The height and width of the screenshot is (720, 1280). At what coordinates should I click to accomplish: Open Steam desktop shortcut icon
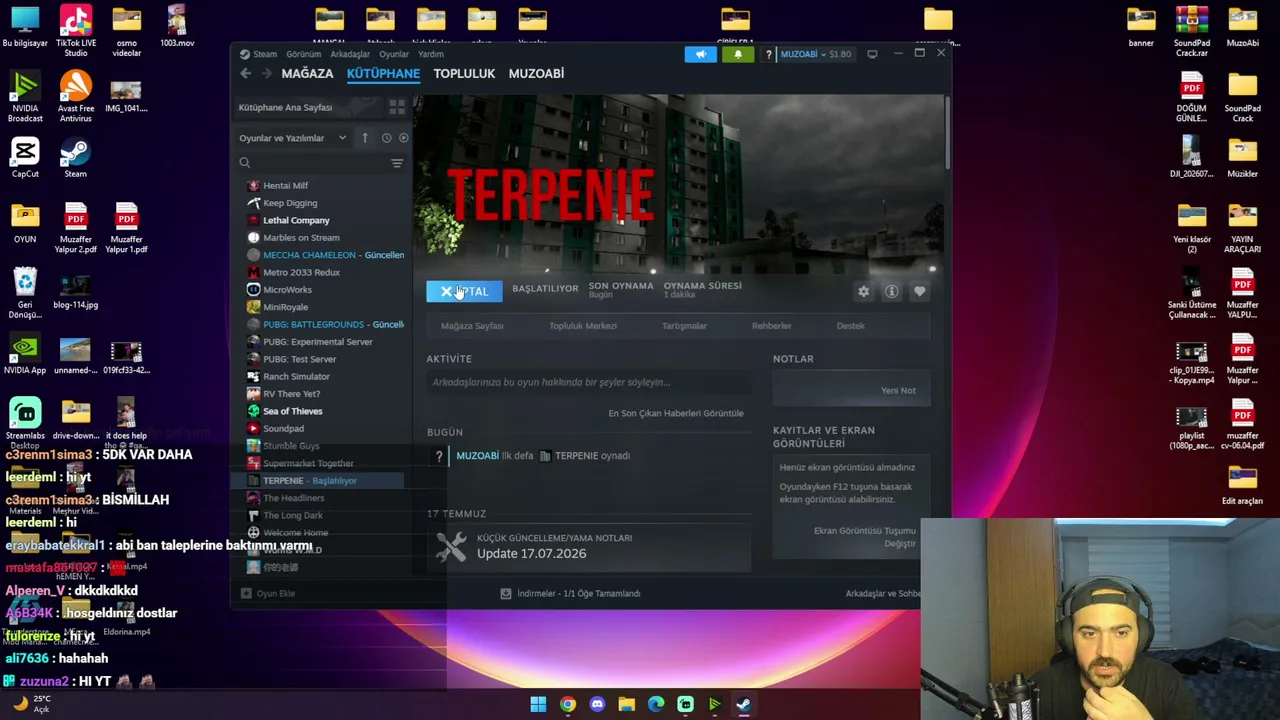75,156
